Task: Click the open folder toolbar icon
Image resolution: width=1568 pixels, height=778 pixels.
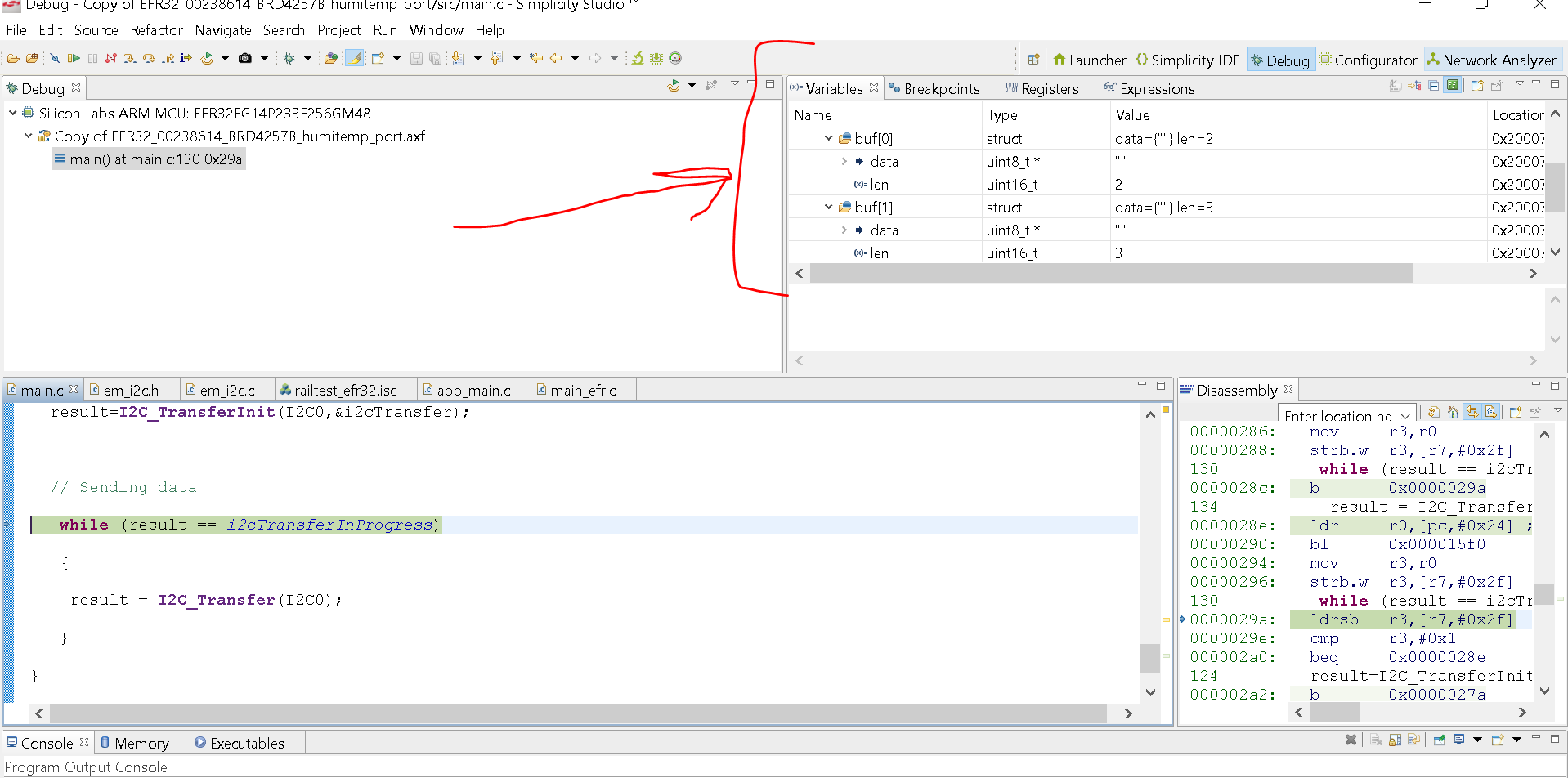Action: tap(13, 58)
